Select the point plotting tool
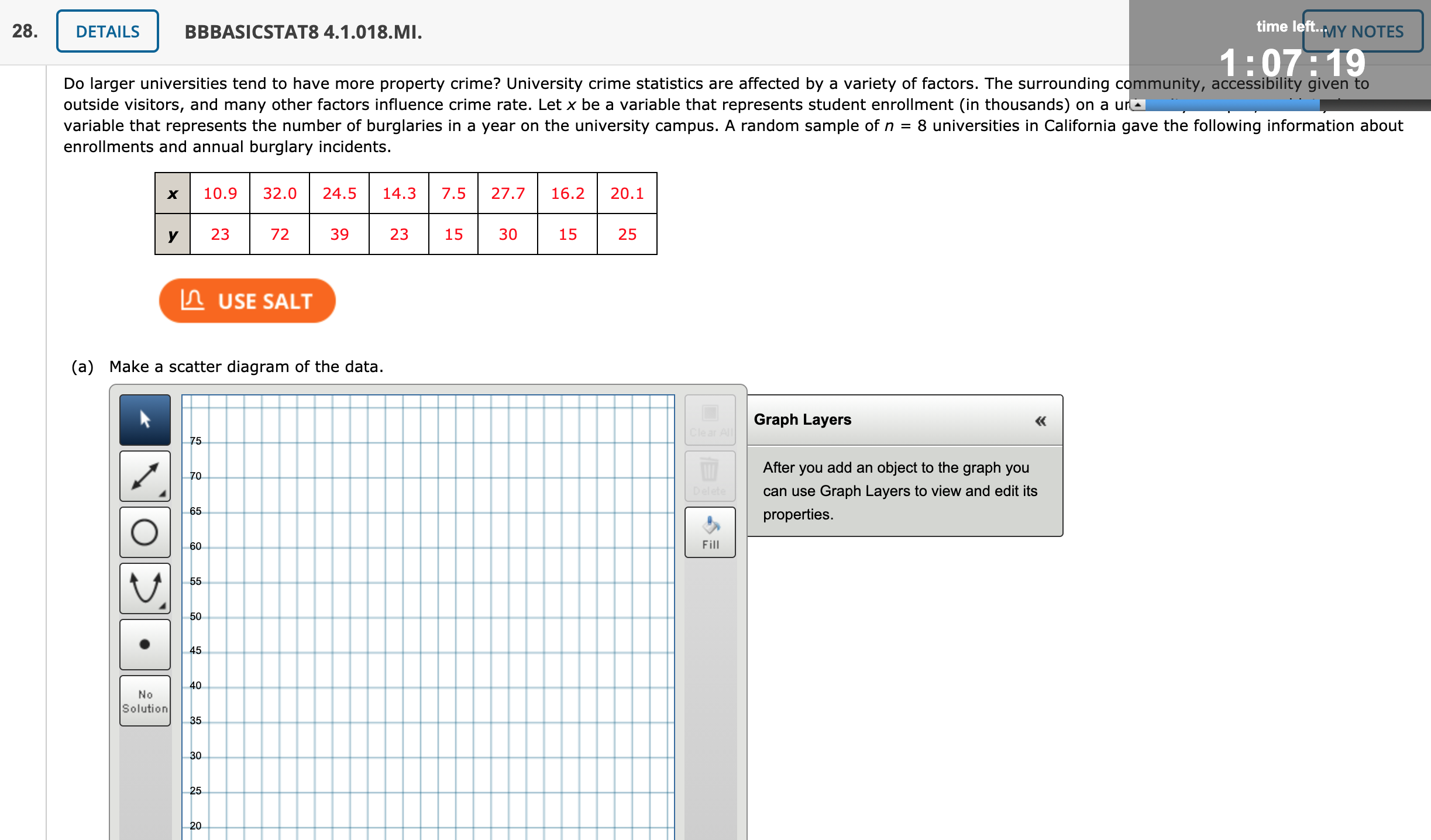The width and height of the screenshot is (1431, 840). (145, 644)
